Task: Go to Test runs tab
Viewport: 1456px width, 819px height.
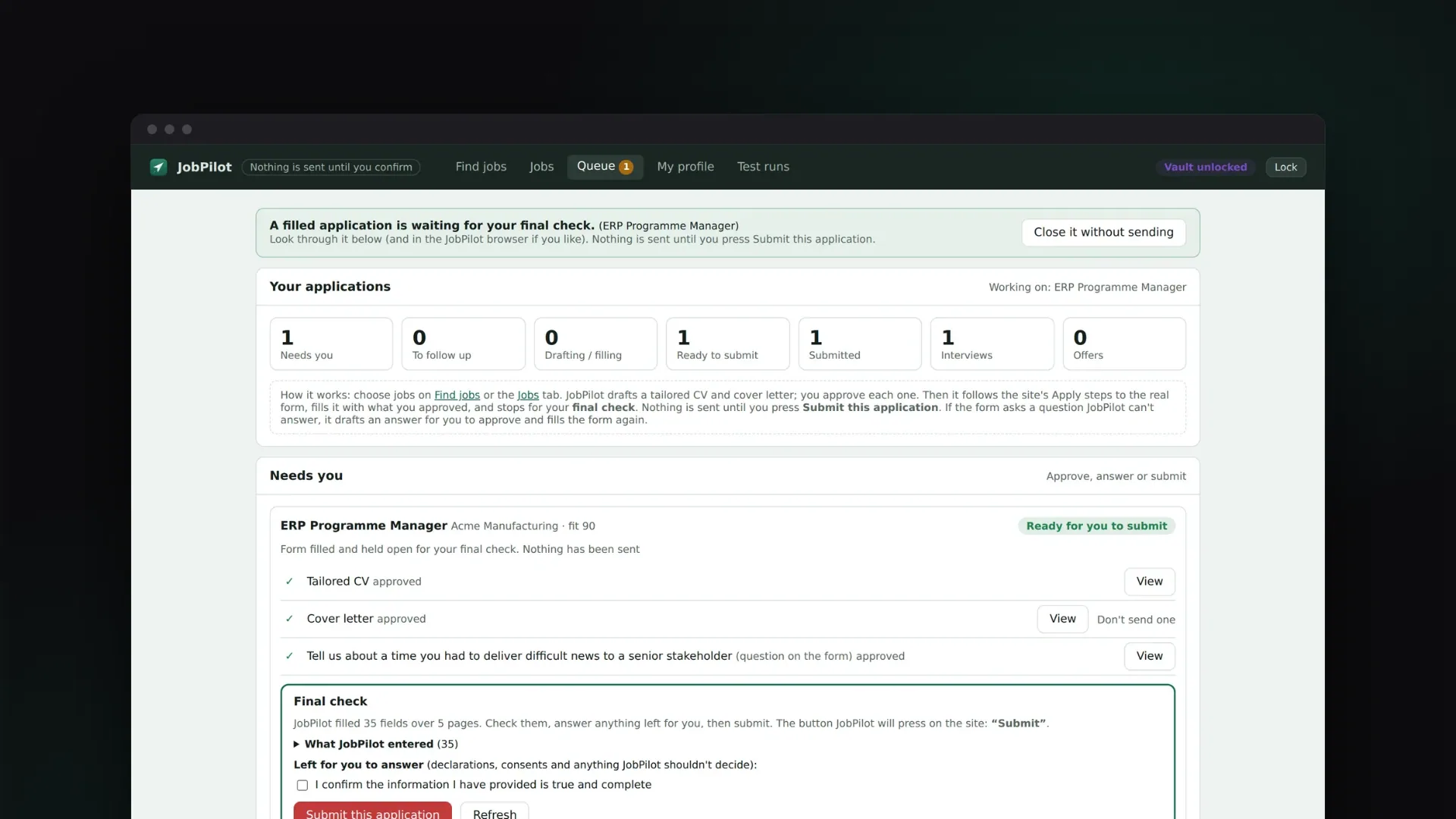Action: [763, 167]
